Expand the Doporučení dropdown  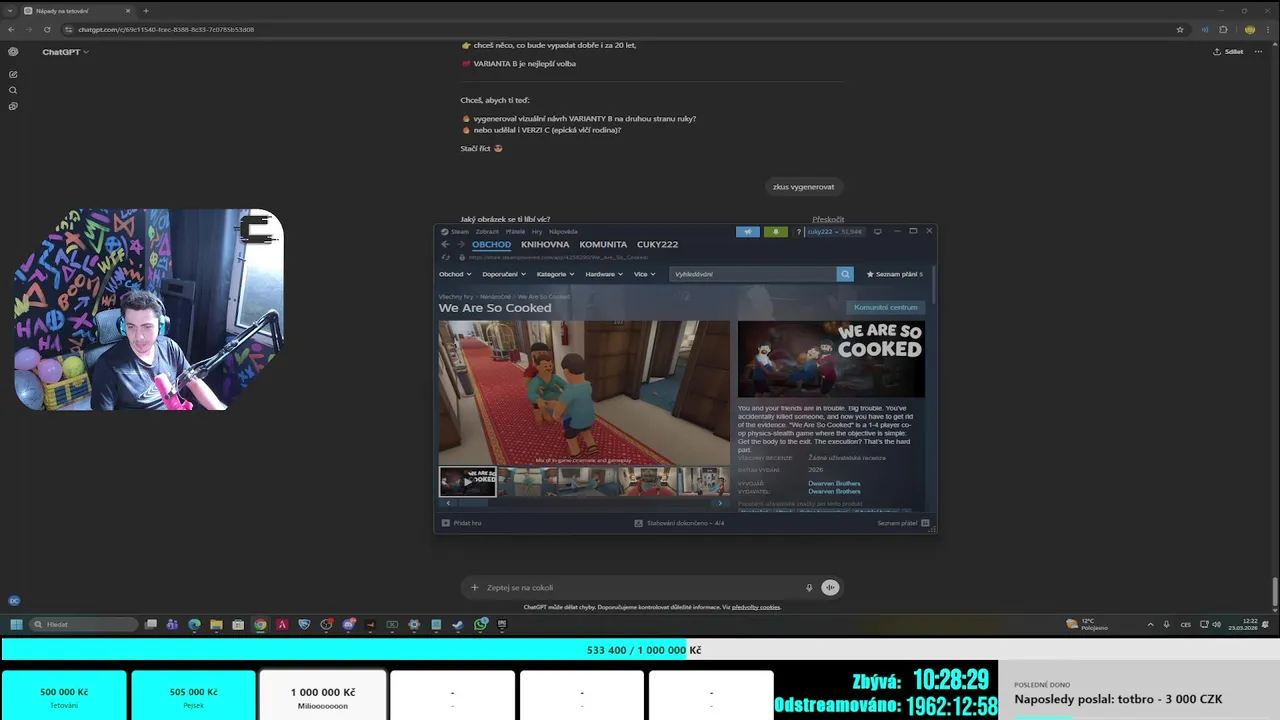click(503, 274)
